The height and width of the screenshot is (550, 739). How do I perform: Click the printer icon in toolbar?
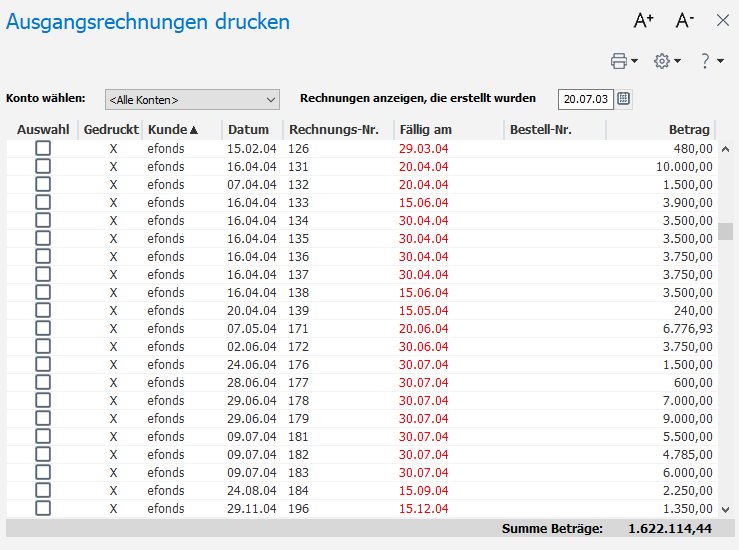(x=619, y=62)
